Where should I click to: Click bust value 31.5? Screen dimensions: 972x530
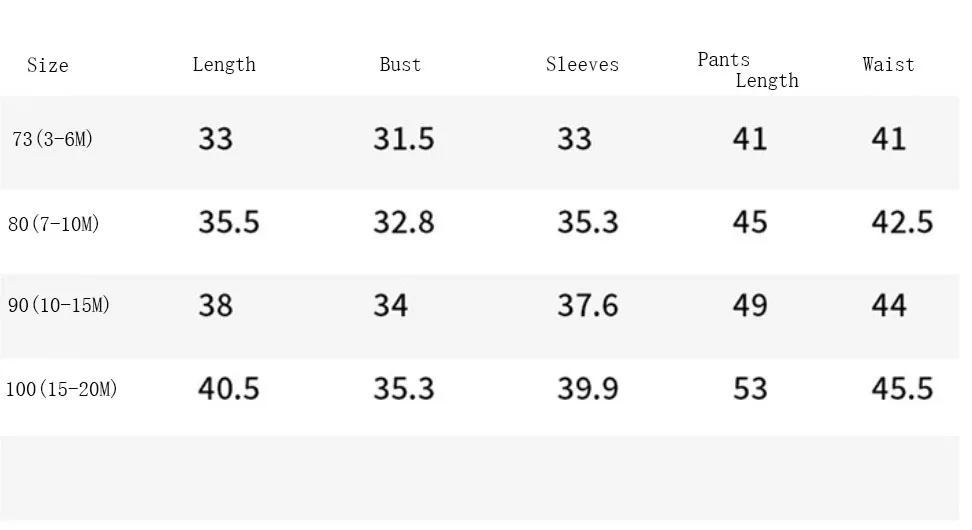(404, 138)
